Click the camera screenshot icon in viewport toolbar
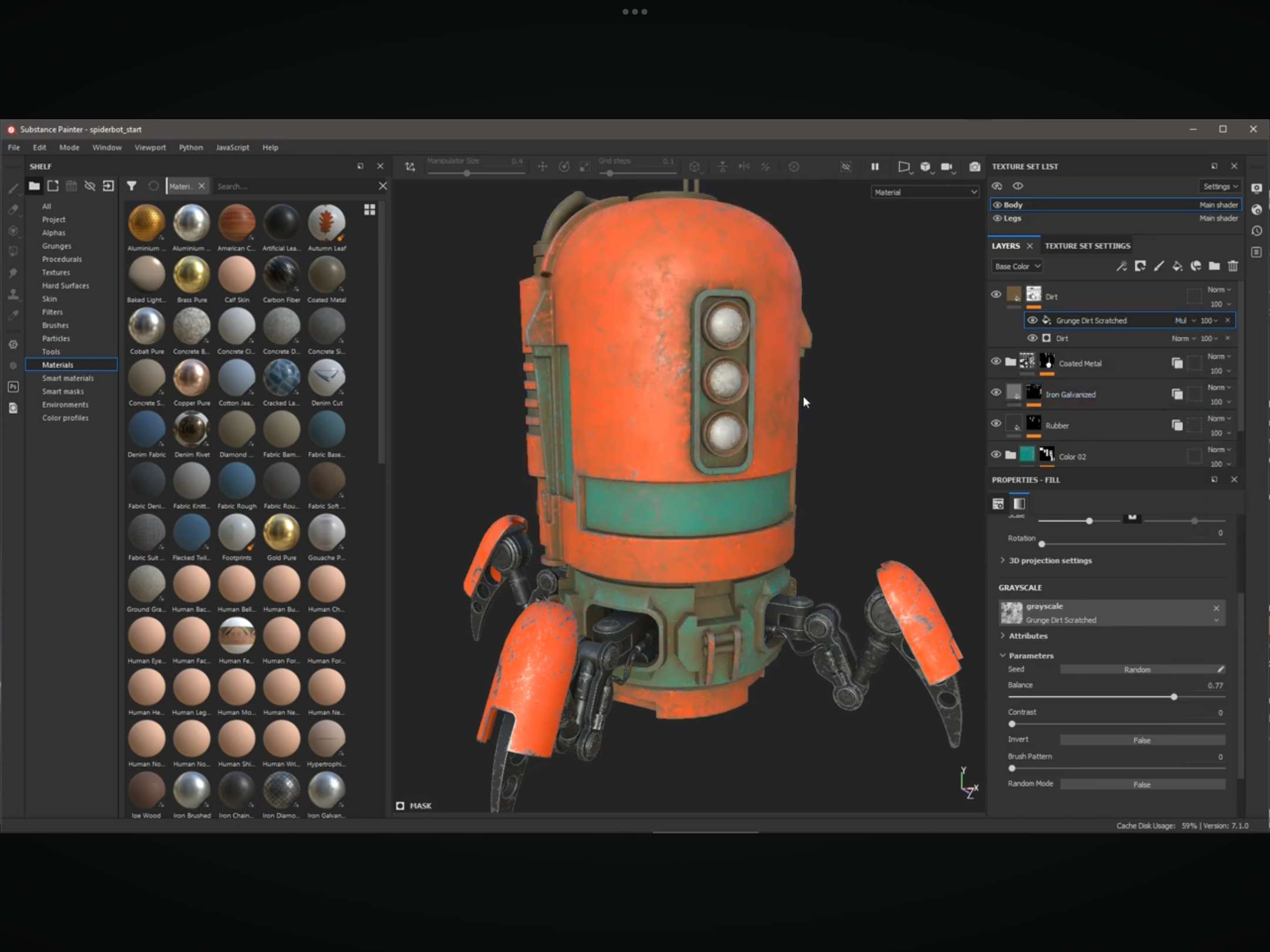 974,167
